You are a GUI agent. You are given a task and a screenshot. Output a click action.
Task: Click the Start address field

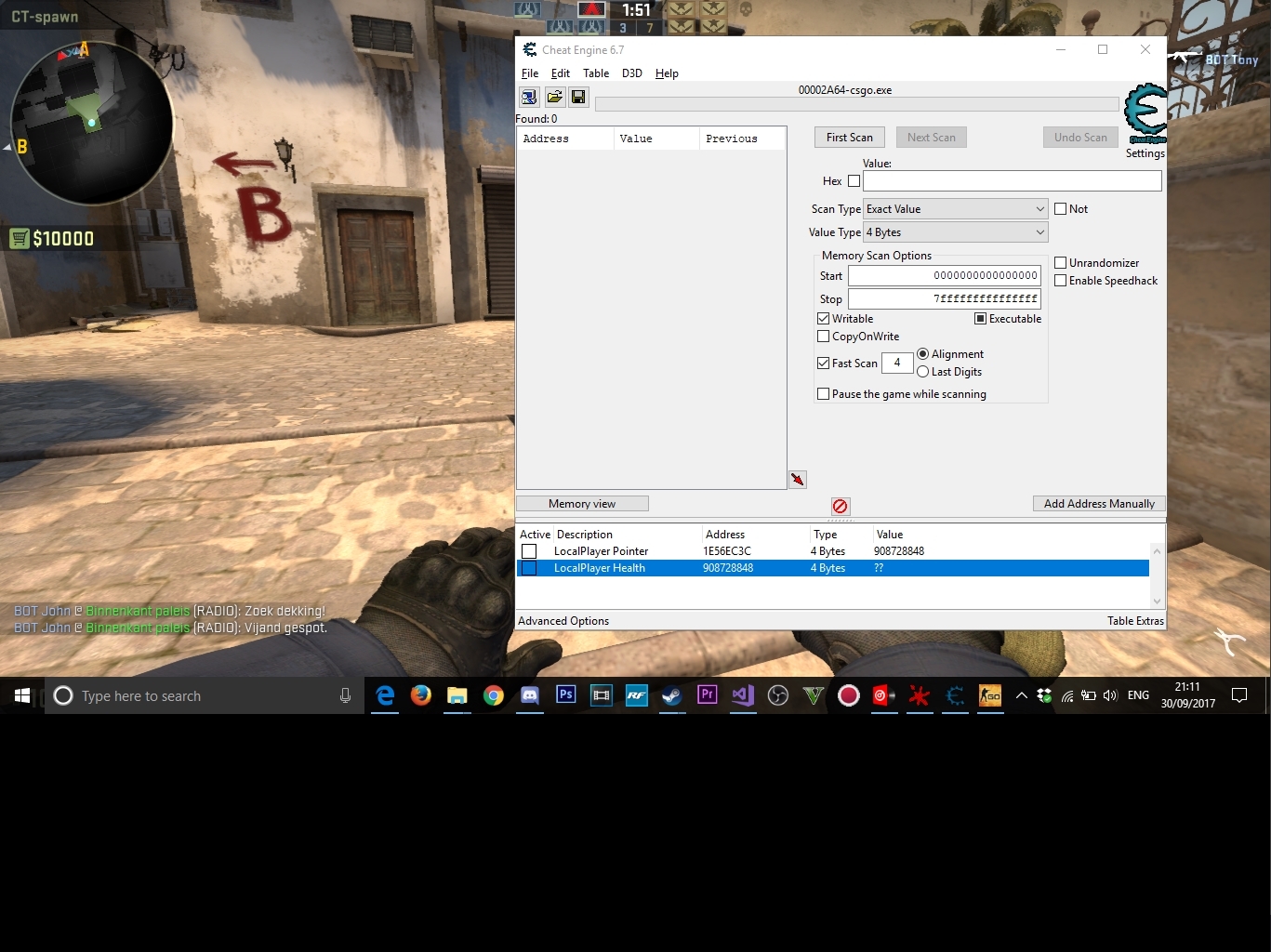[x=945, y=276]
